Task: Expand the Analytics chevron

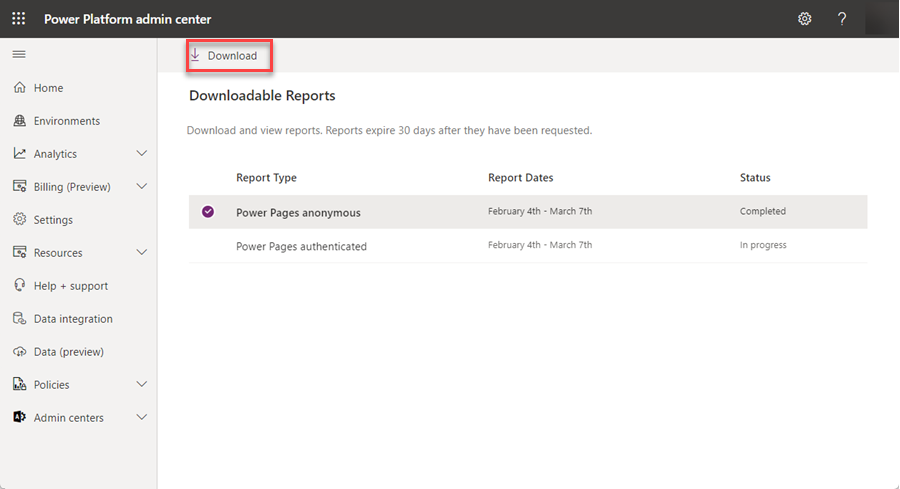Action: (x=141, y=154)
